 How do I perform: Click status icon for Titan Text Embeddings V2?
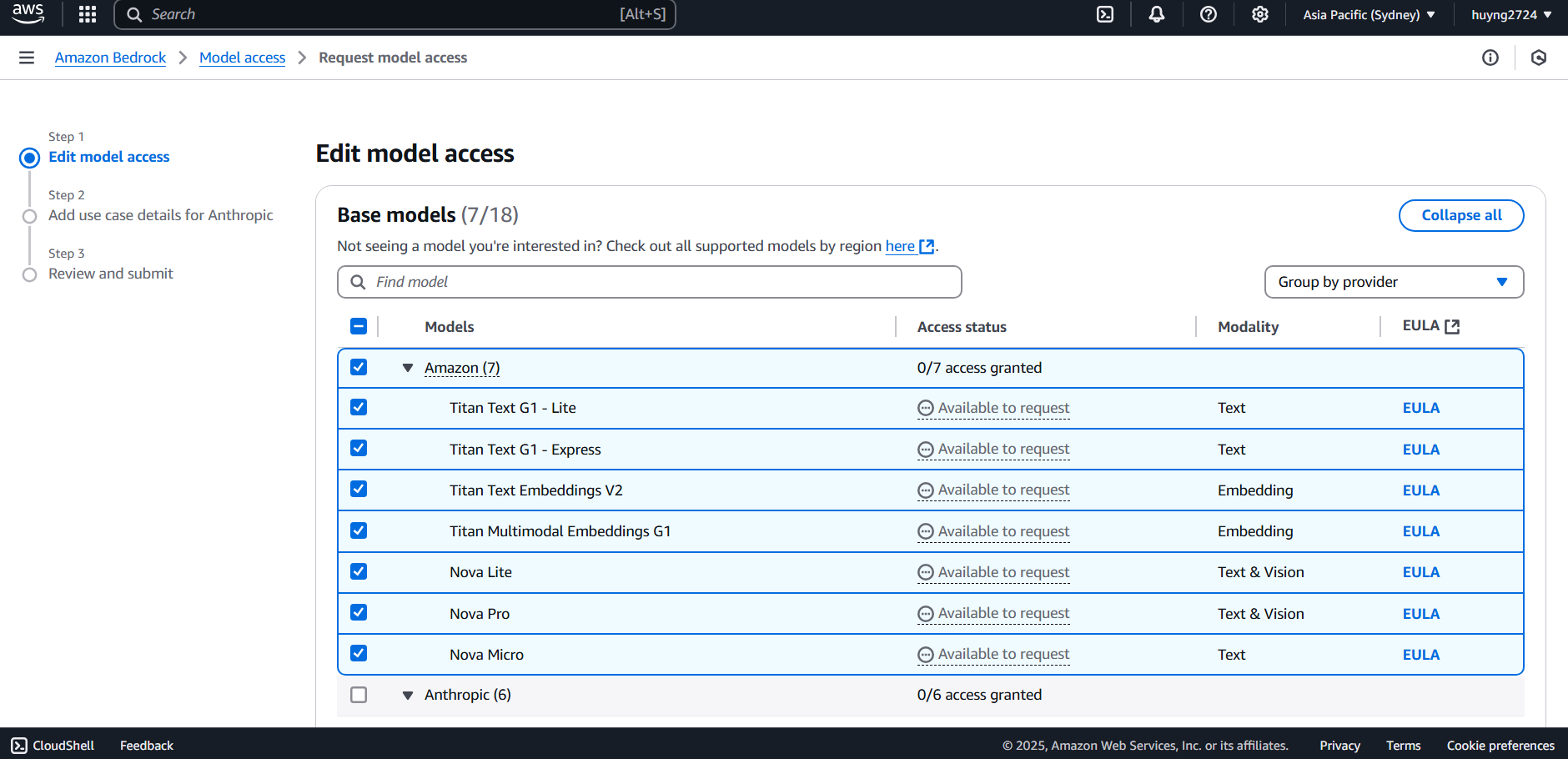[925, 490]
